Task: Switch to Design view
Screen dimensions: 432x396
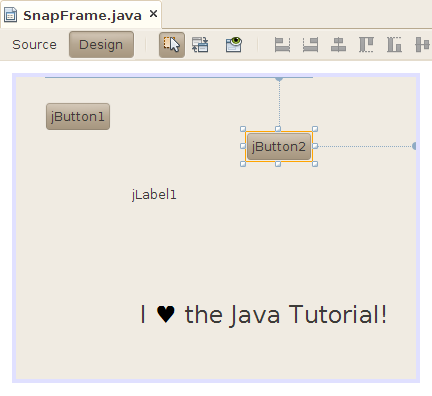Action: pyautogui.click(x=101, y=45)
